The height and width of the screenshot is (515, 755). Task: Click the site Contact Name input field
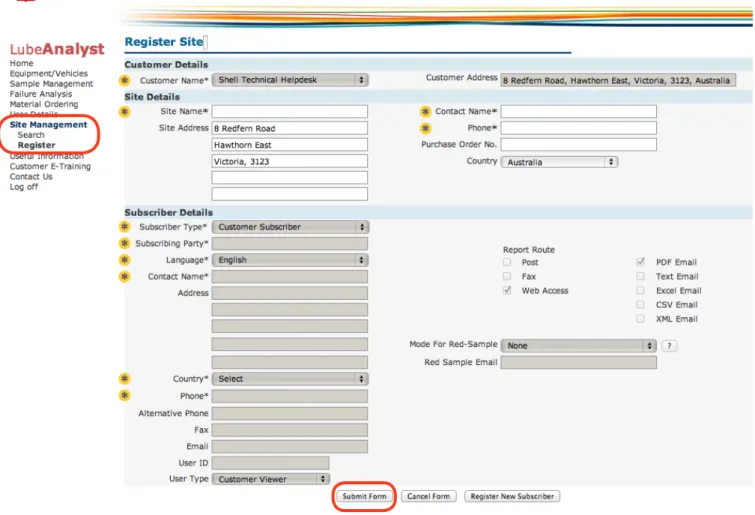pyautogui.click(x=579, y=112)
